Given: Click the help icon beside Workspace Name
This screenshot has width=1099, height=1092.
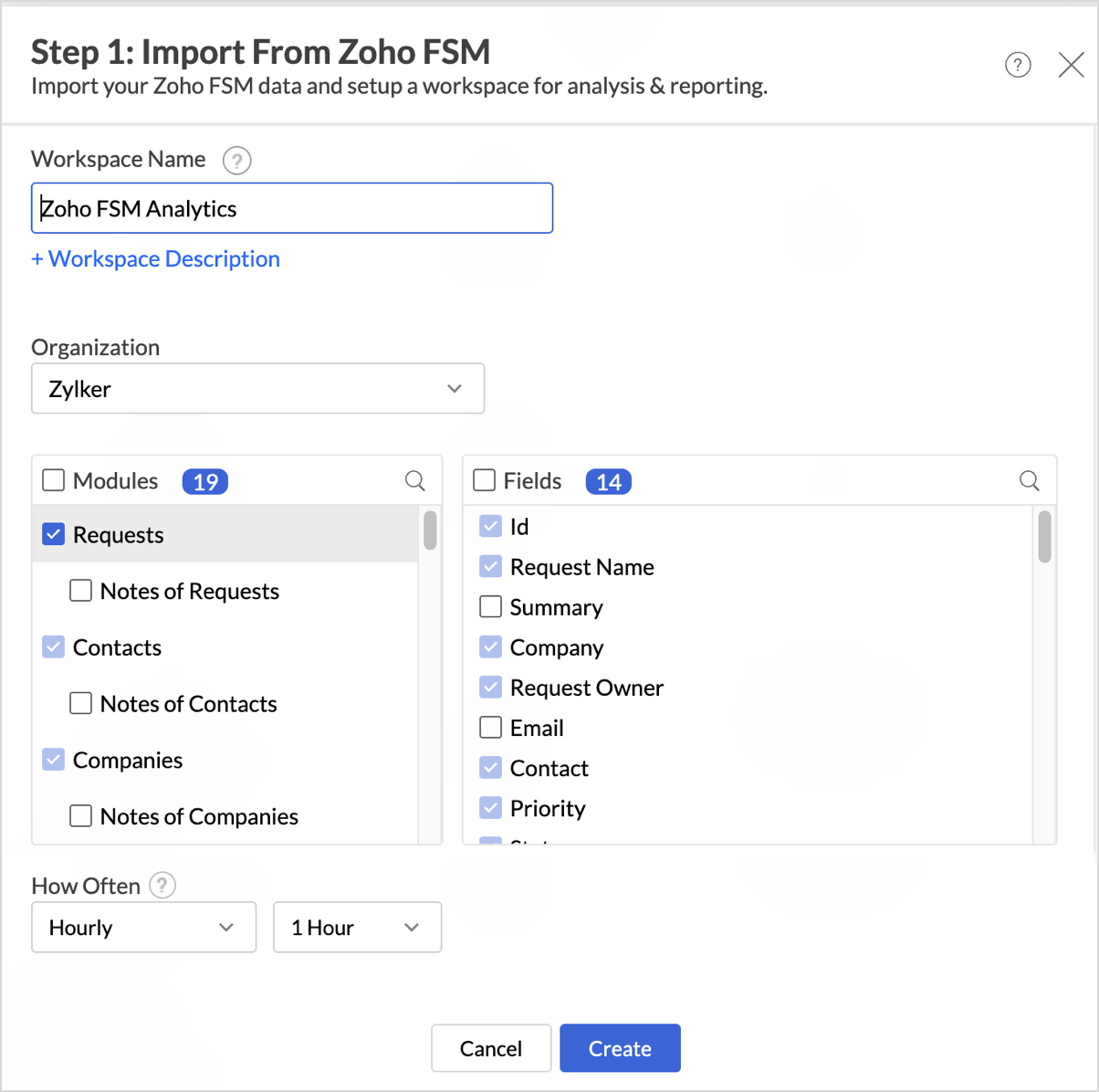Looking at the screenshot, I should pos(236,161).
